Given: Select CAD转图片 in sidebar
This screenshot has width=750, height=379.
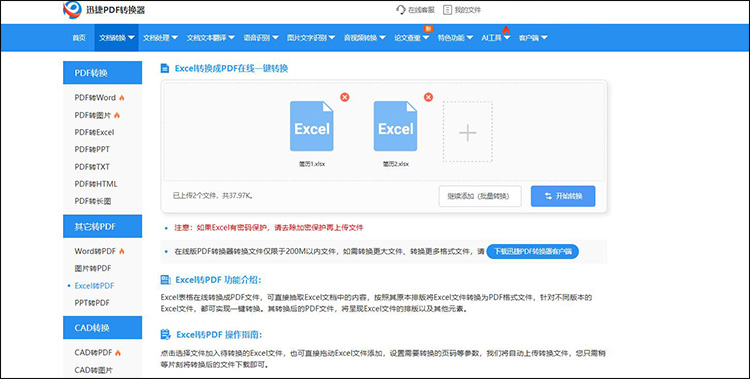Looking at the screenshot, I should pos(93,370).
